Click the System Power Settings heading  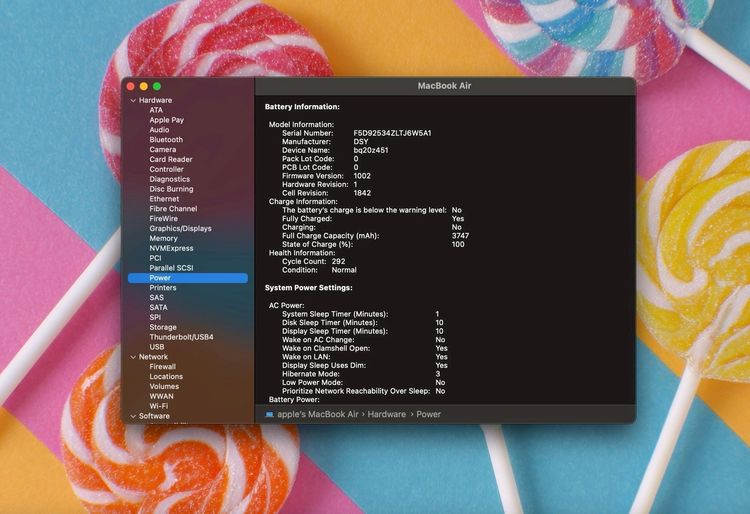[309, 288]
